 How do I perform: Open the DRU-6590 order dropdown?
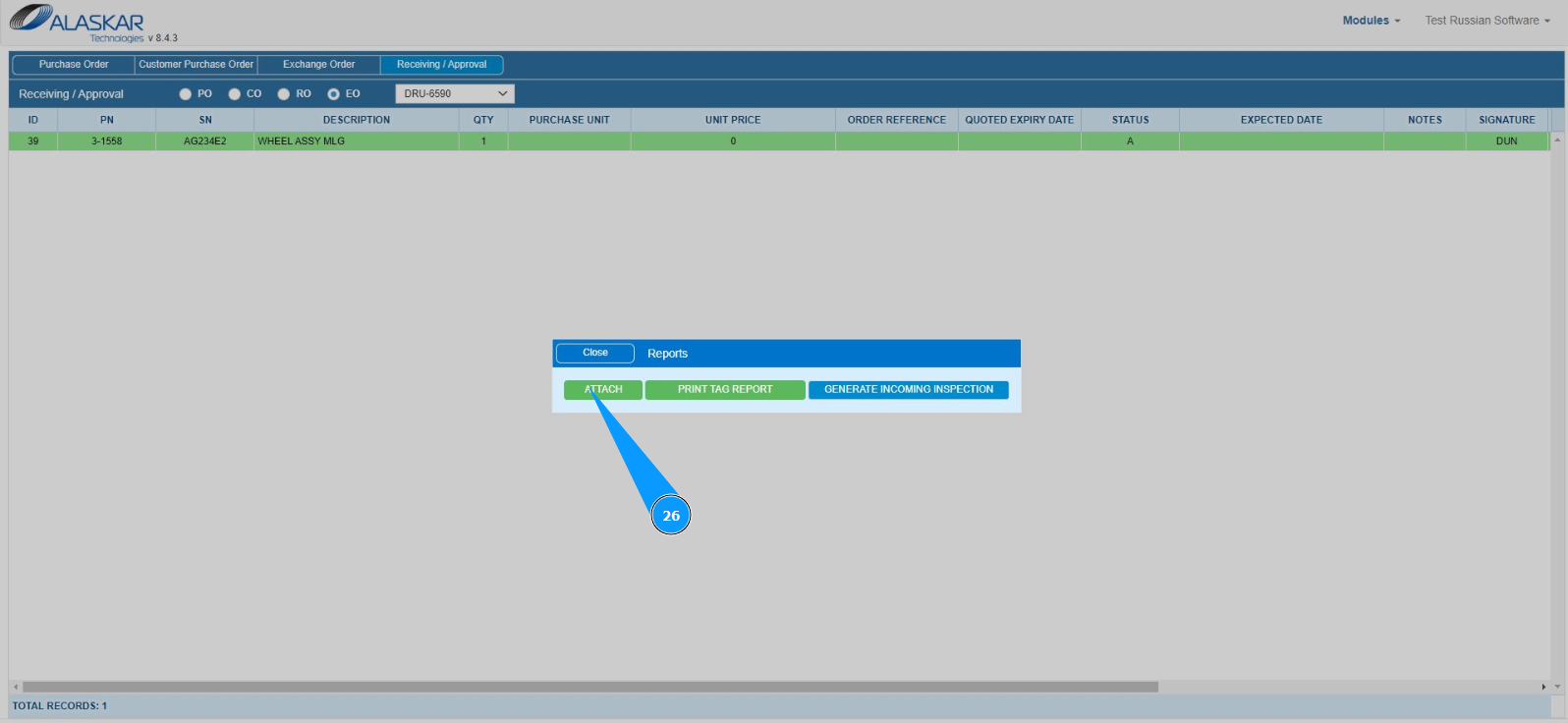(x=455, y=94)
